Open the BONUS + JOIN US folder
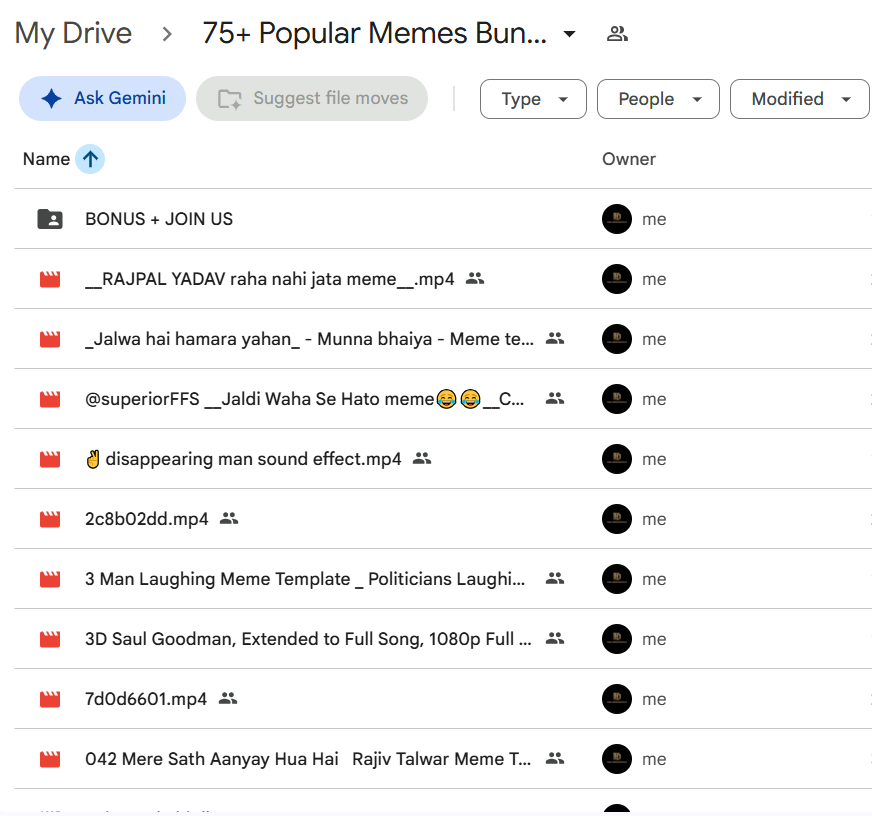Image resolution: width=872 pixels, height=816 pixels. (159, 219)
